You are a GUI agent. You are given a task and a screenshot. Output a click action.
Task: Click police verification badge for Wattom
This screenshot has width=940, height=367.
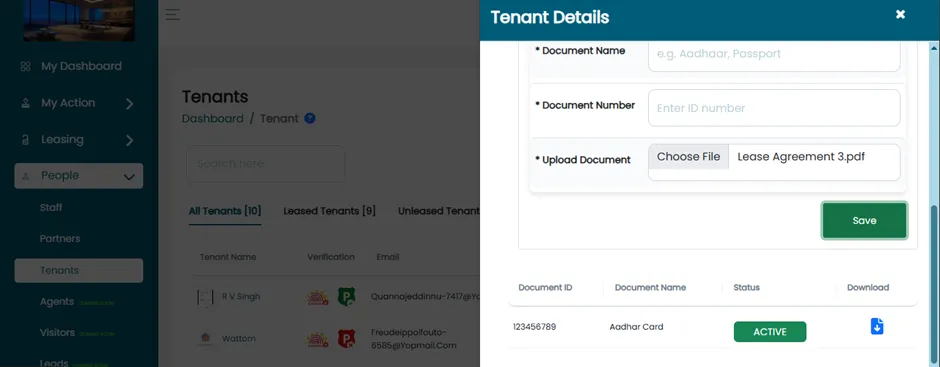[x=346, y=339]
